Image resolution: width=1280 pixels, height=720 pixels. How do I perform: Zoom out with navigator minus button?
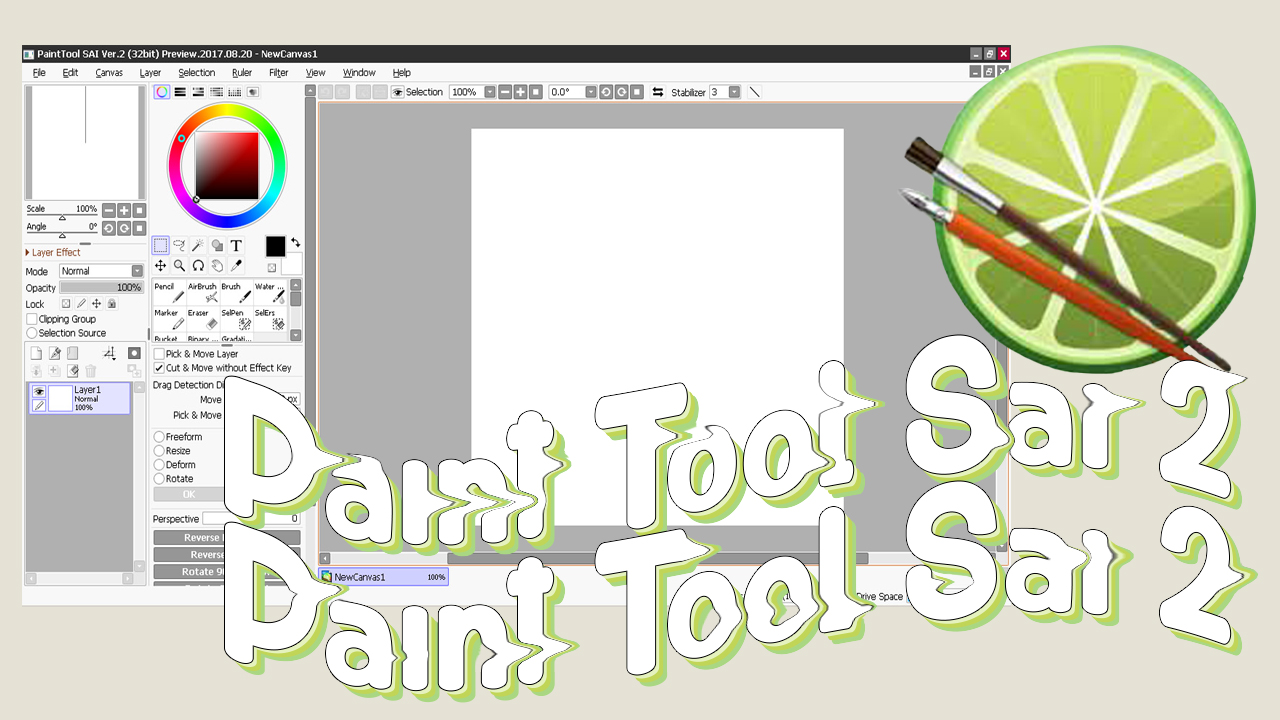pyautogui.click(x=109, y=210)
